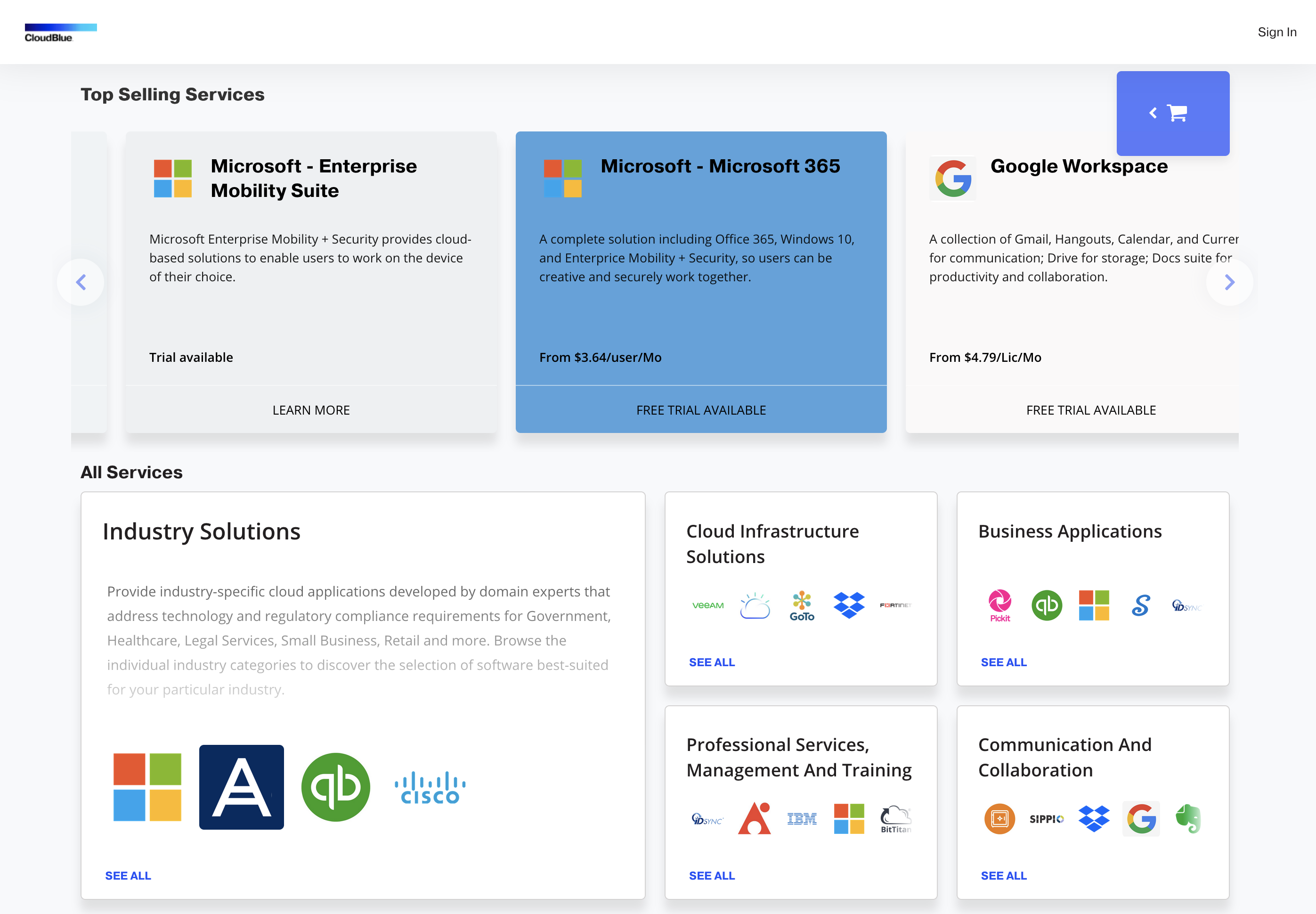The width and height of the screenshot is (1316, 914).
Task: Click LEARN MORE on Enterprise Mobility Suite
Action: pos(311,410)
